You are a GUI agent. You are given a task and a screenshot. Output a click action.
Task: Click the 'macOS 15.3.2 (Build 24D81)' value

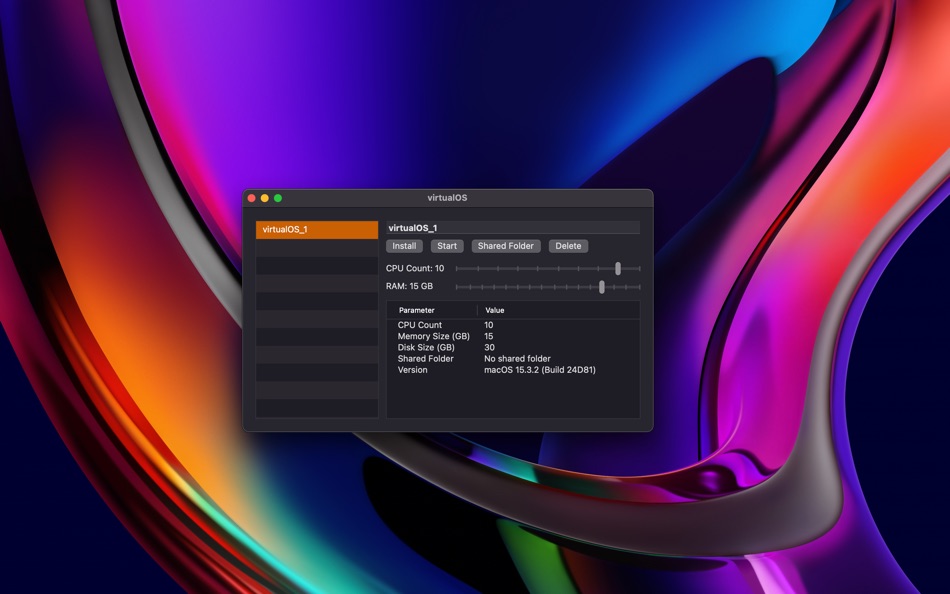pos(540,370)
